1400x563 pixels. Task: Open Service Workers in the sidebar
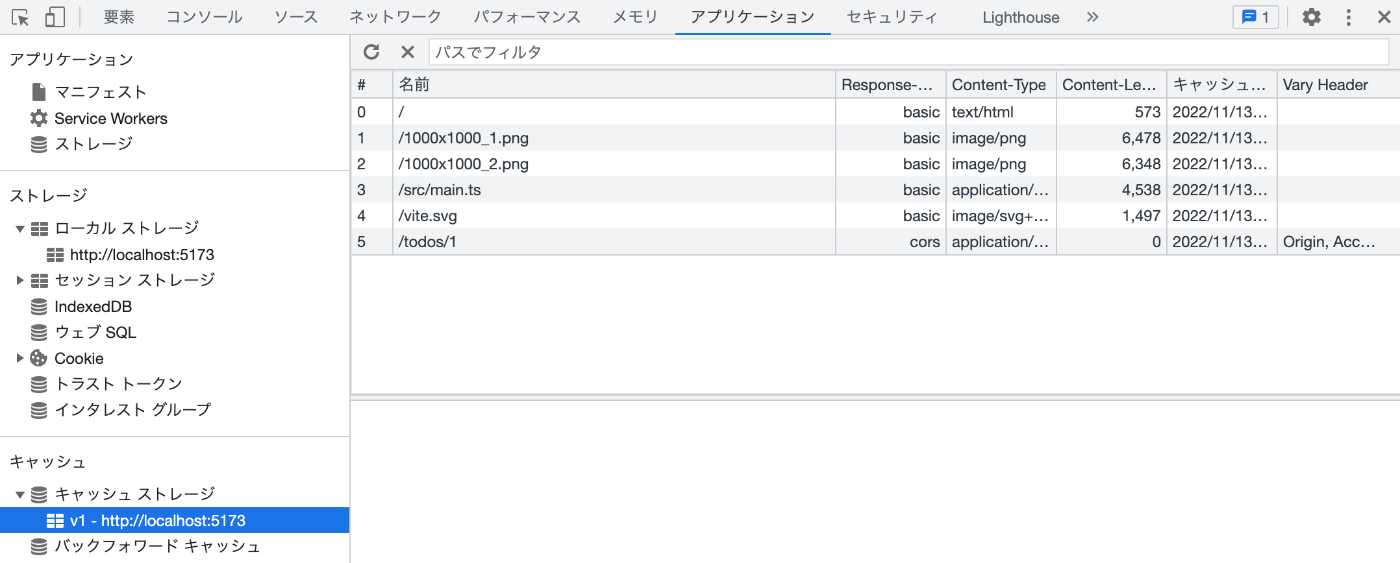pos(111,118)
